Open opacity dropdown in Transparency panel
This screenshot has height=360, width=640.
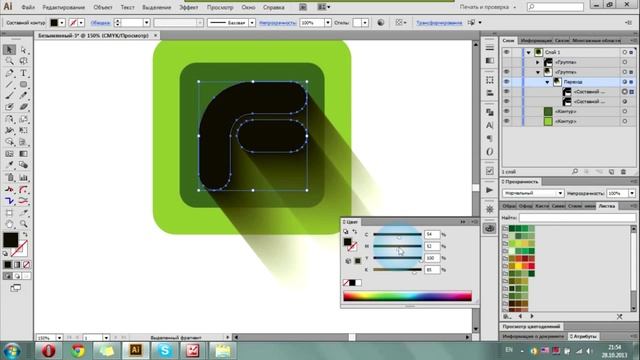pos(632,193)
